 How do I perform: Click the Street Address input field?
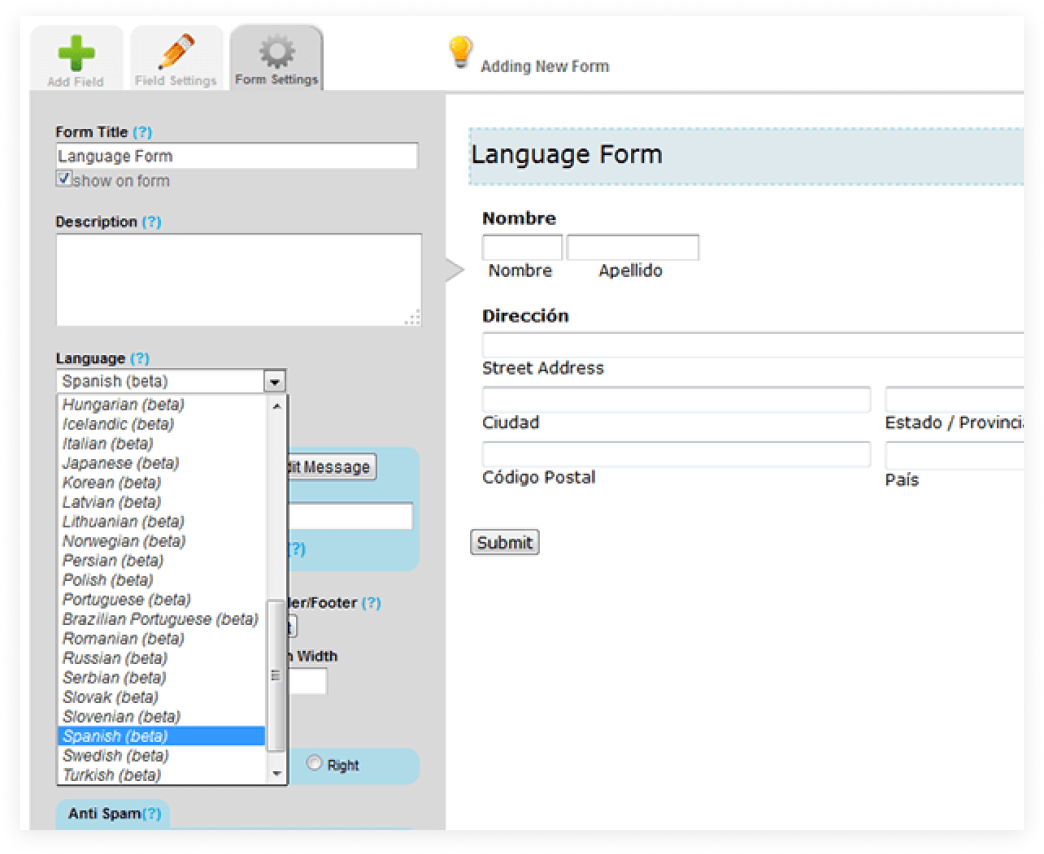[752, 345]
